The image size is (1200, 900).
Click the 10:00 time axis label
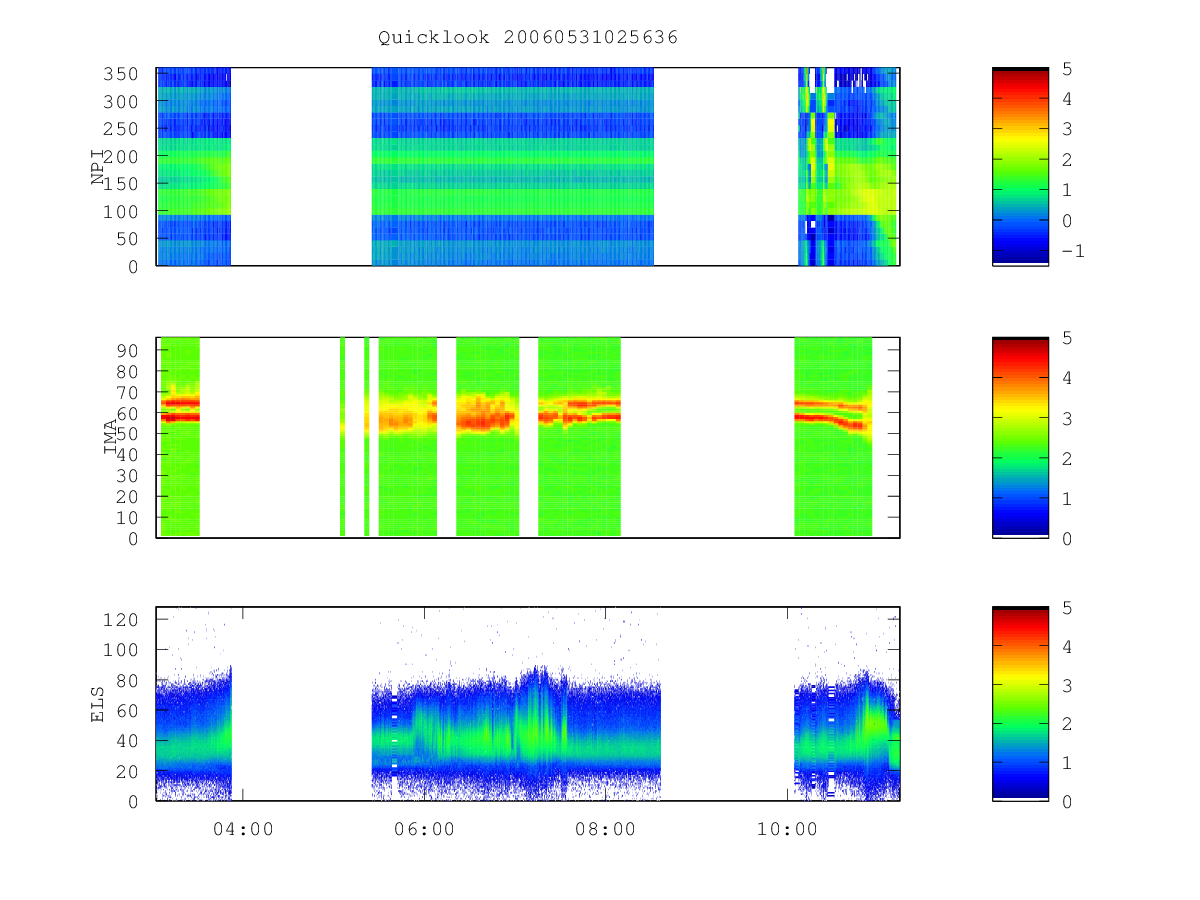tap(787, 829)
